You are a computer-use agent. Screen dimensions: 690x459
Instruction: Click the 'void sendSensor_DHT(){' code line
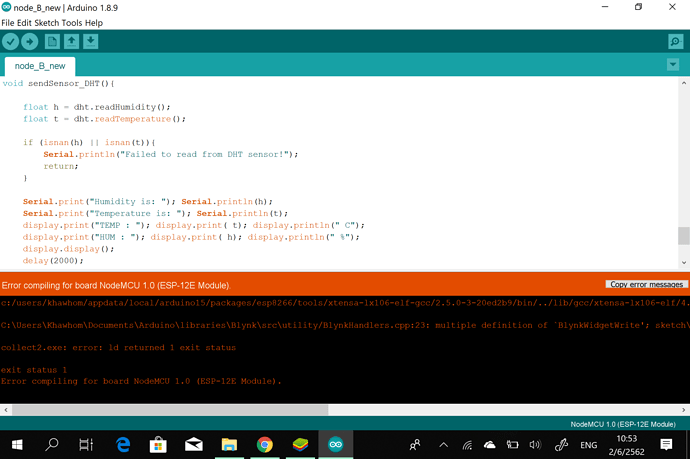[x=58, y=83]
